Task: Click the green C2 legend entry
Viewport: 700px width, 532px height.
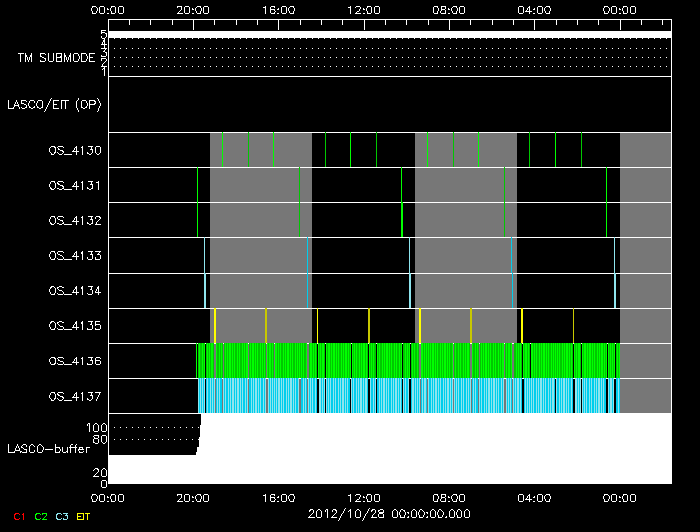Action: pos(41,516)
